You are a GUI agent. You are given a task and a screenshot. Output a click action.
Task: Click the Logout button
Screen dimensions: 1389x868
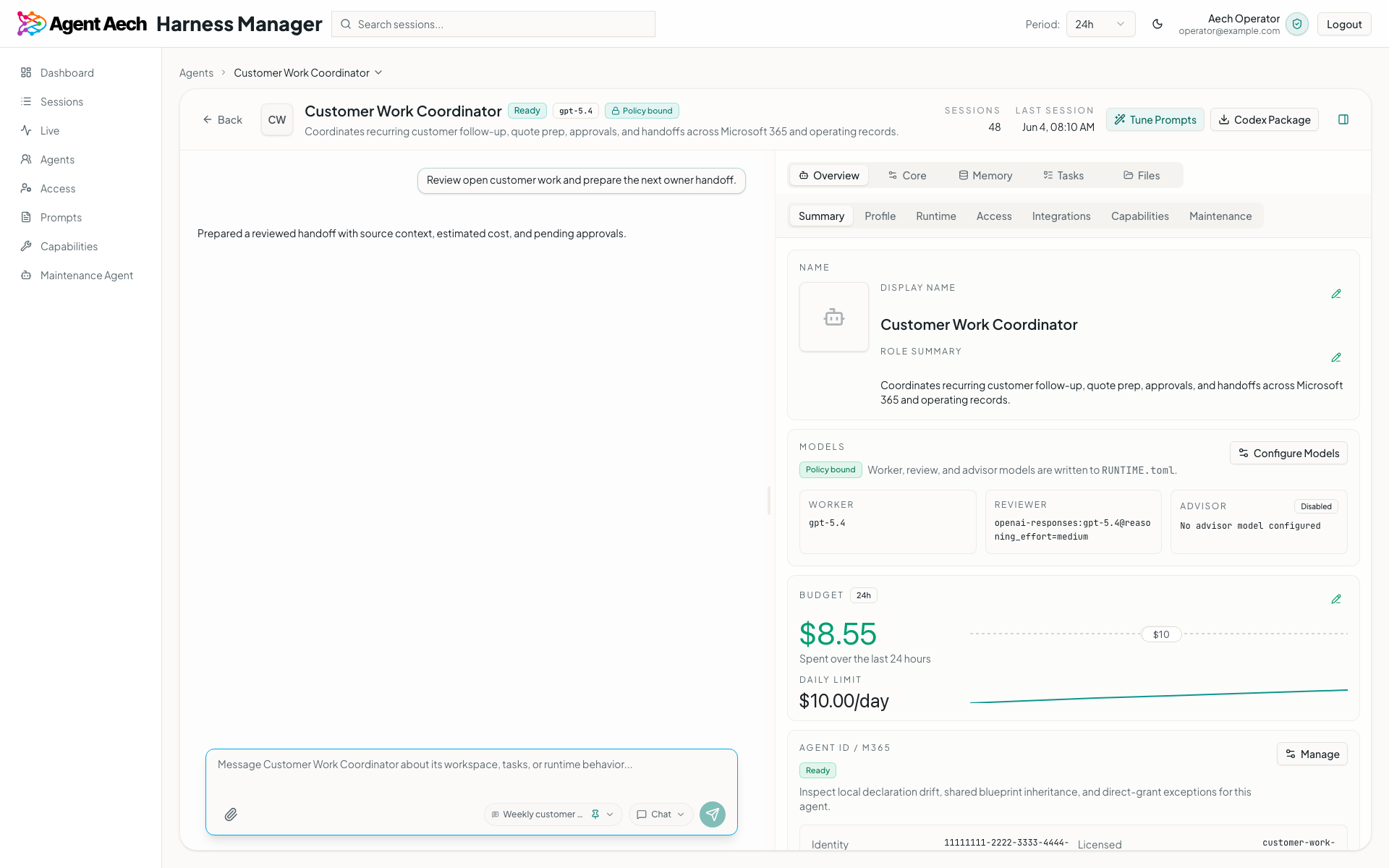coord(1344,24)
